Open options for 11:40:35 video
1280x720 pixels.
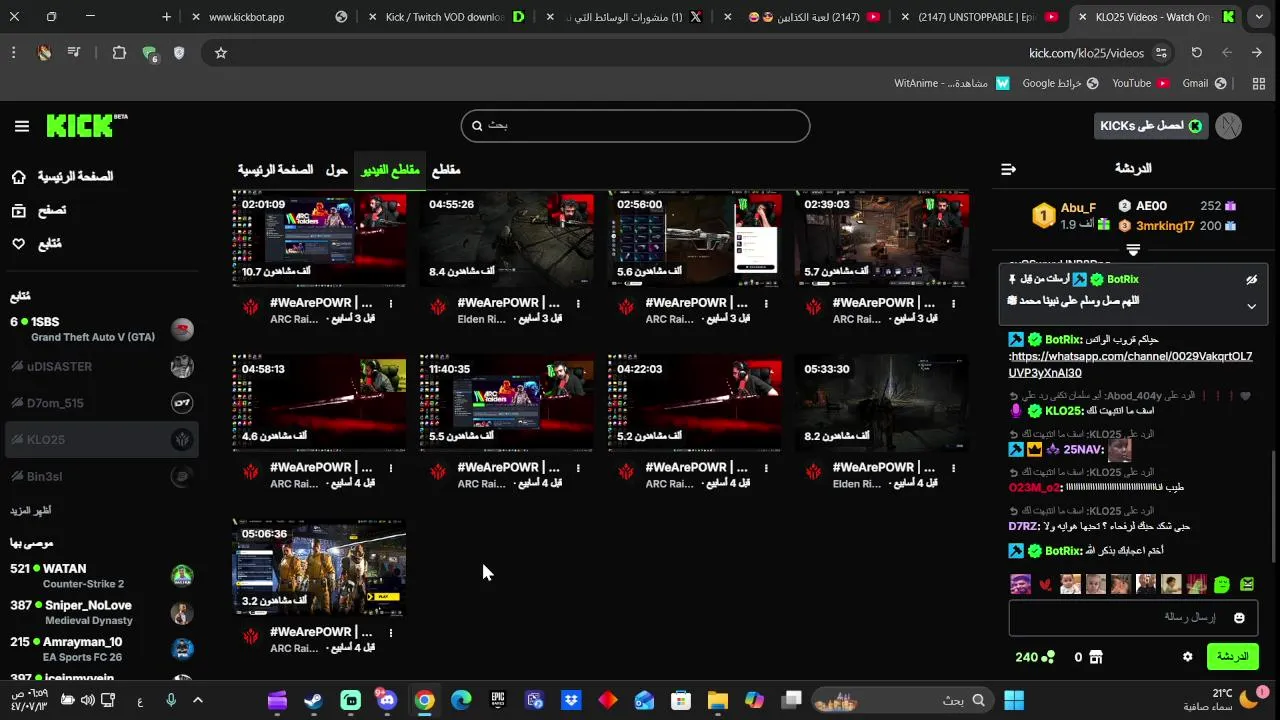(x=579, y=468)
